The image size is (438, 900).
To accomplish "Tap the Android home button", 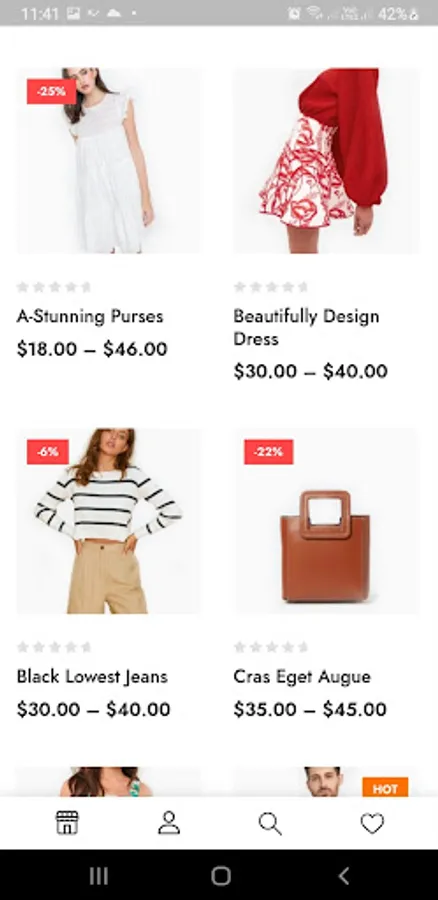I will (220, 875).
